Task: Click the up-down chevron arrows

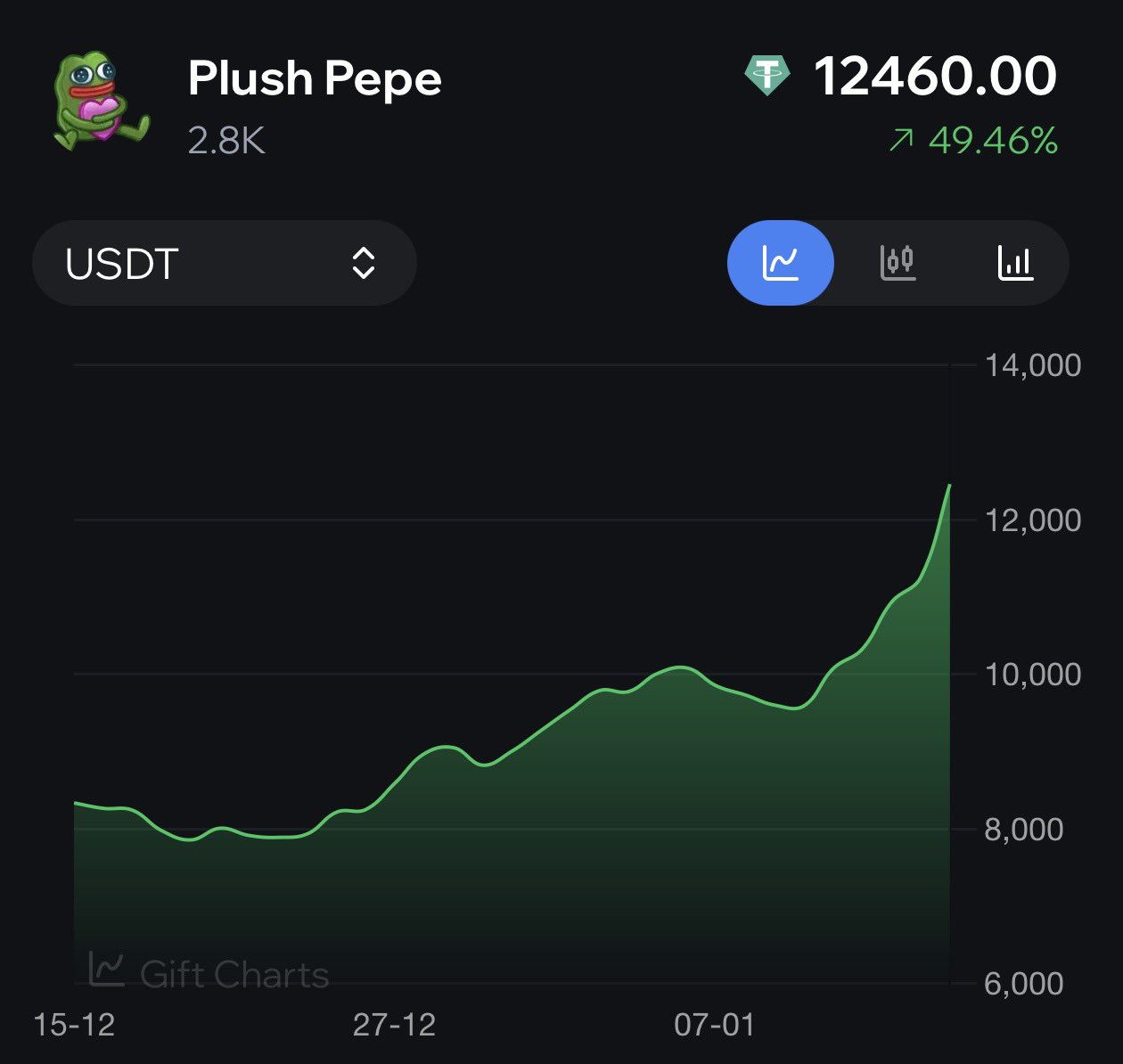Action: point(363,263)
